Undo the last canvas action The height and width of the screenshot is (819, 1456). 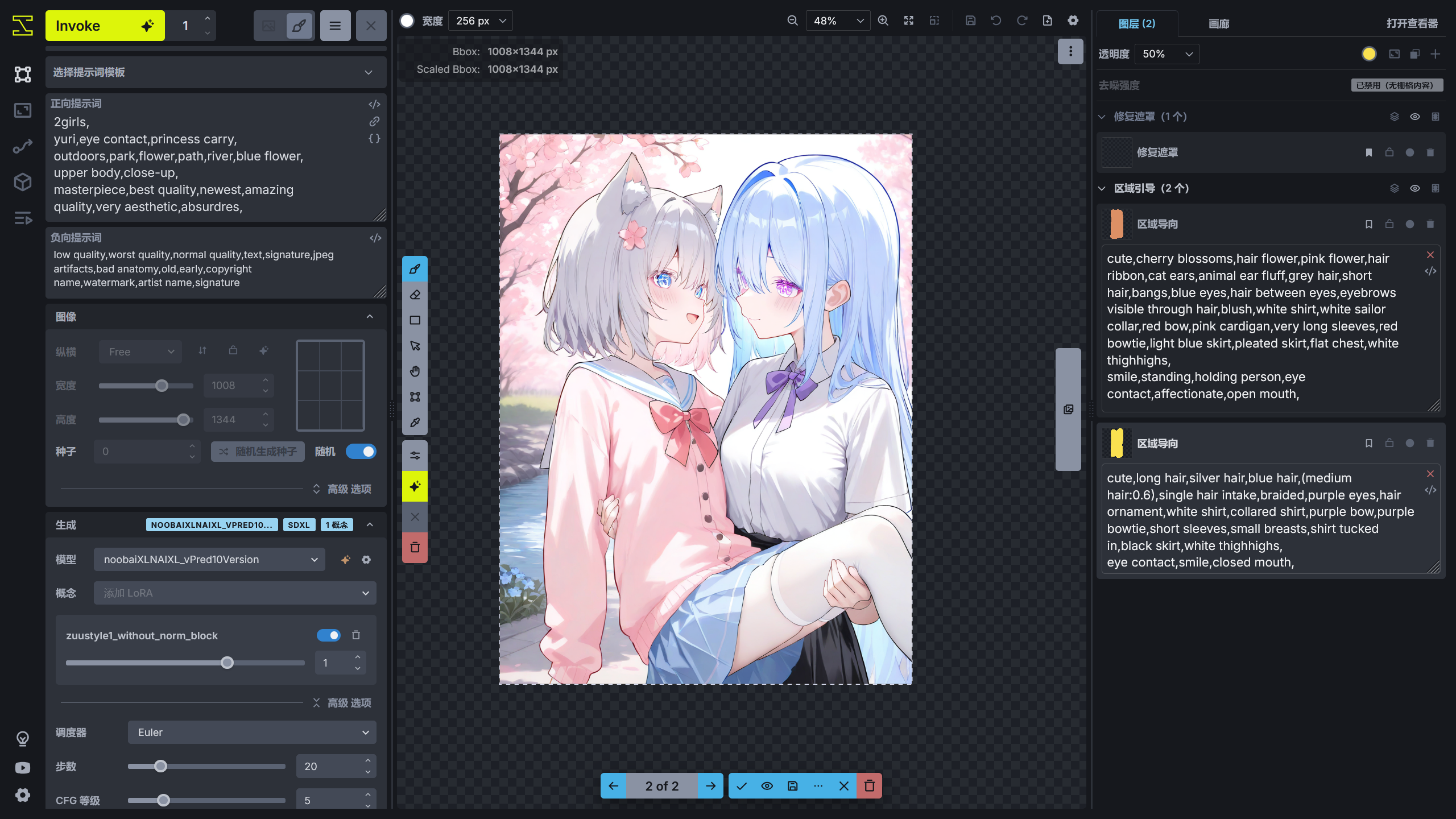pos(995,20)
